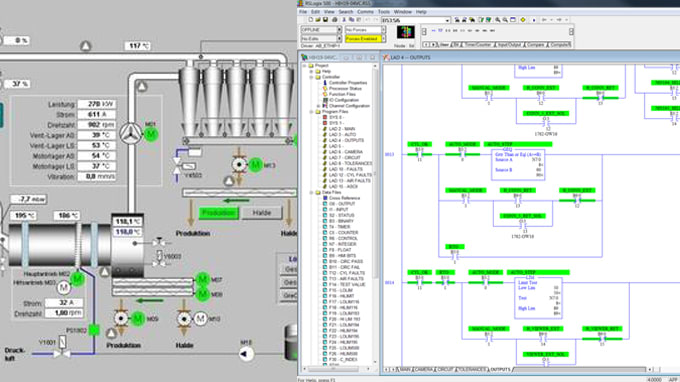The height and width of the screenshot is (382, 680).
Task: Collapse the Program Files folder node
Action: click(x=311, y=112)
